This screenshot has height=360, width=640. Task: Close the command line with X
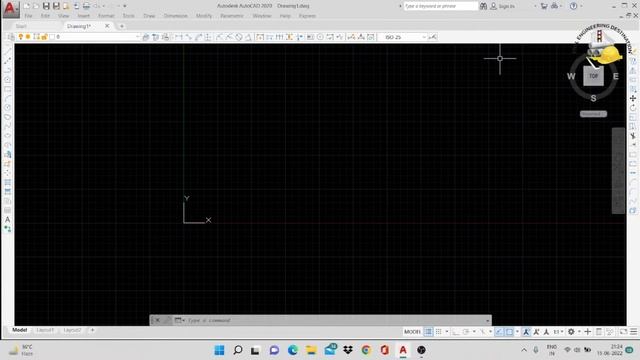point(157,320)
